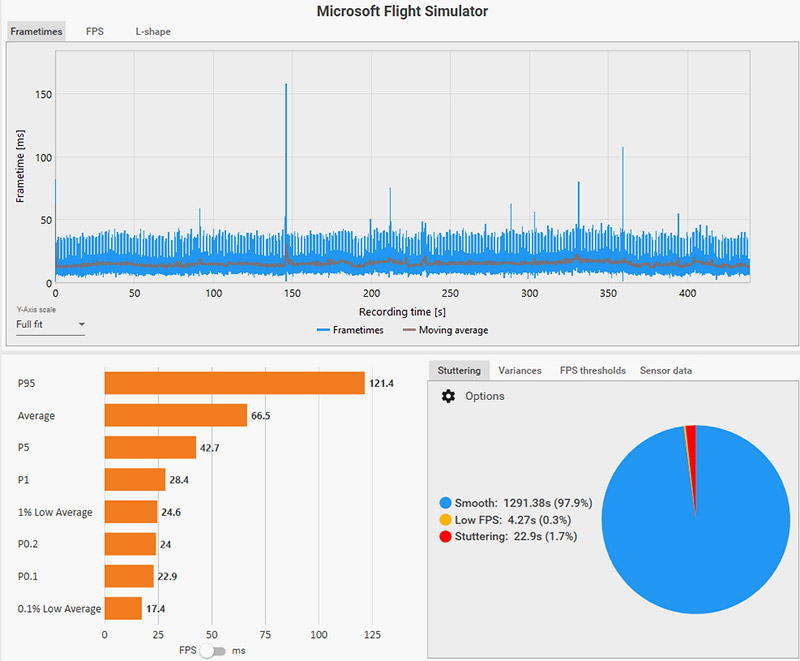Select the P95 bar in the chart
Screen dimensions: 800x661
coord(235,383)
